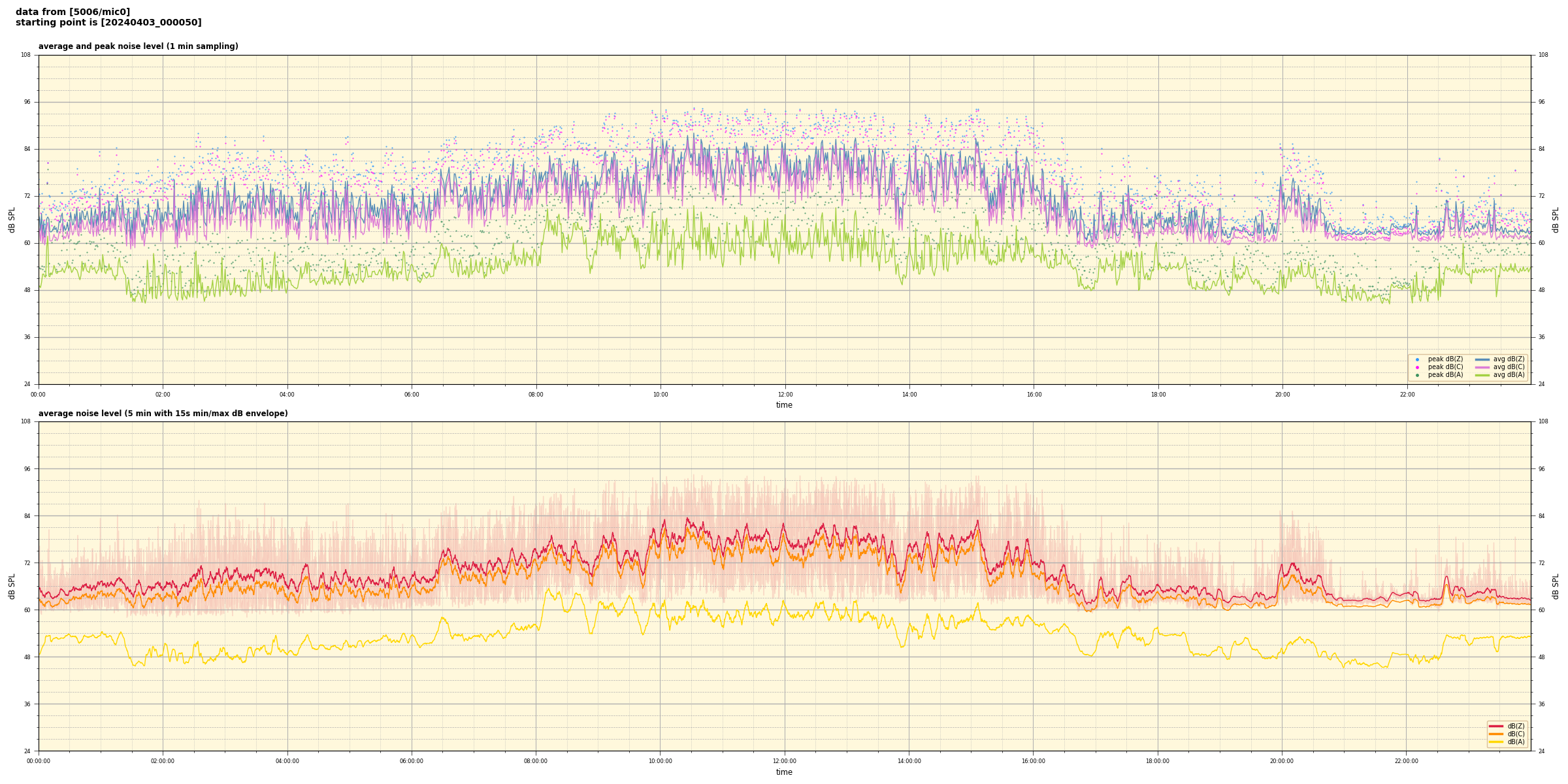Image resolution: width=1568 pixels, height=784 pixels.
Task: Click the 'data from [5006/mic0]' header text
Action: (73, 12)
